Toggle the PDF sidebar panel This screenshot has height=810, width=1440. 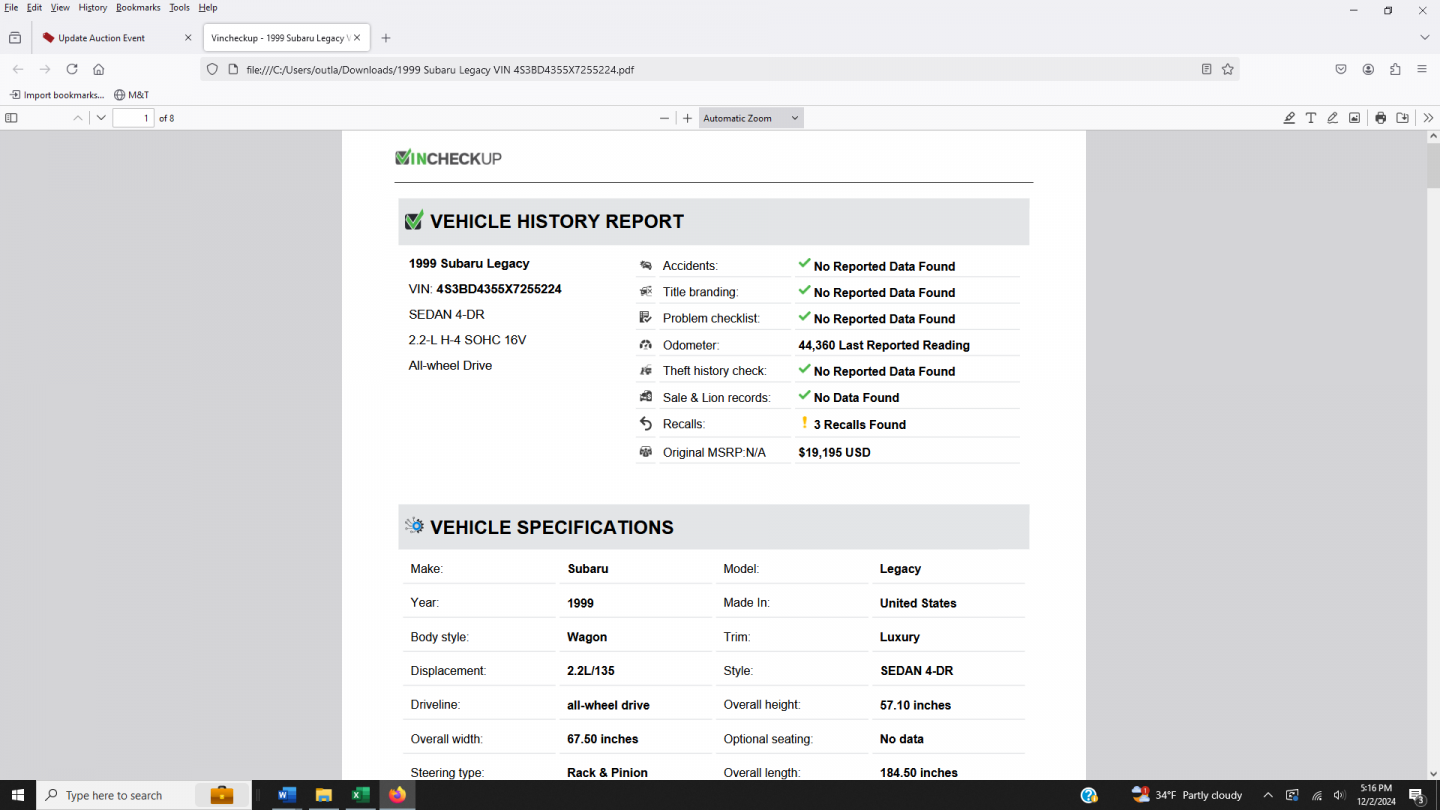12,118
